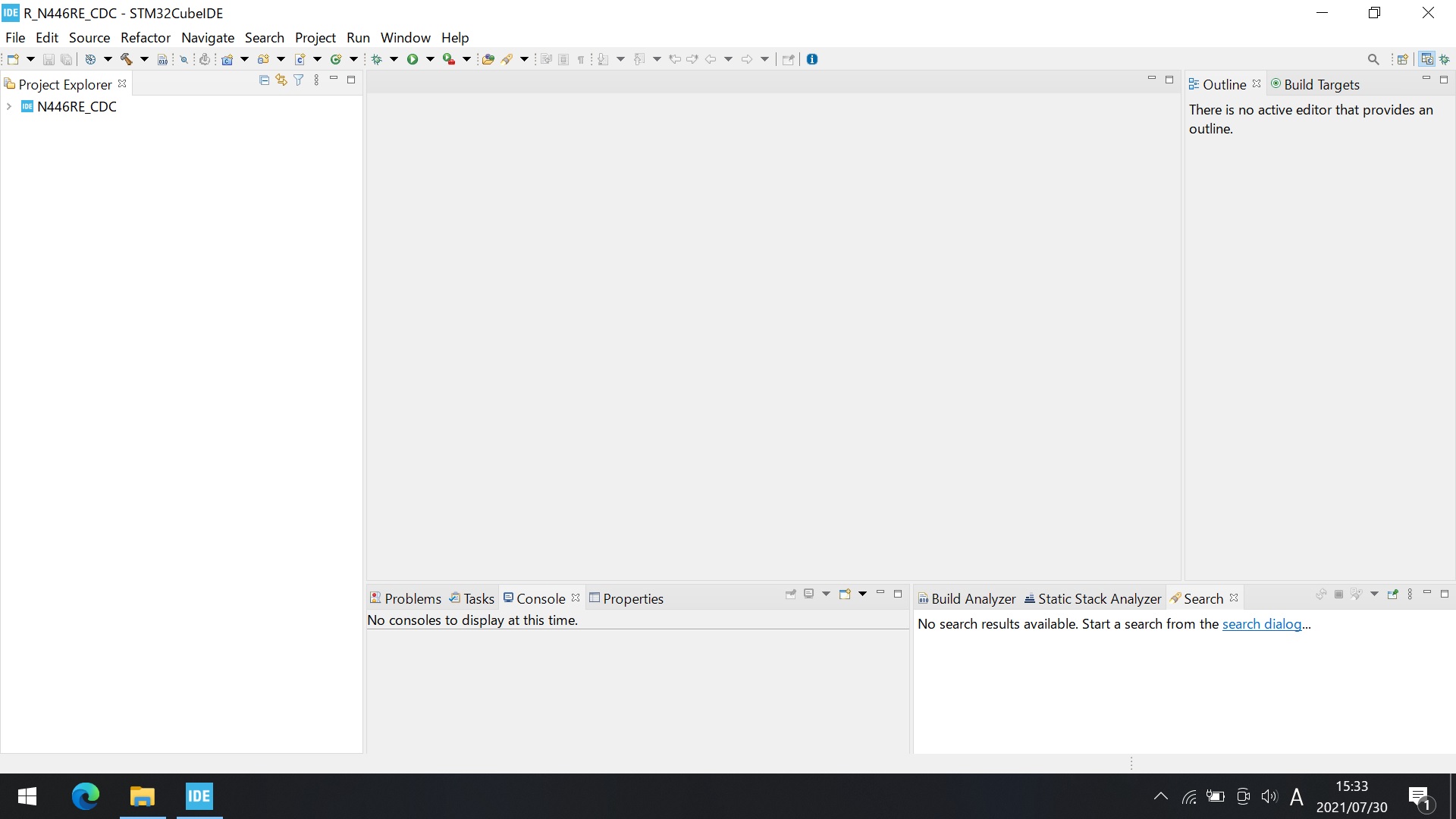Switch to the Properties tab
1456x819 pixels.
626,598
